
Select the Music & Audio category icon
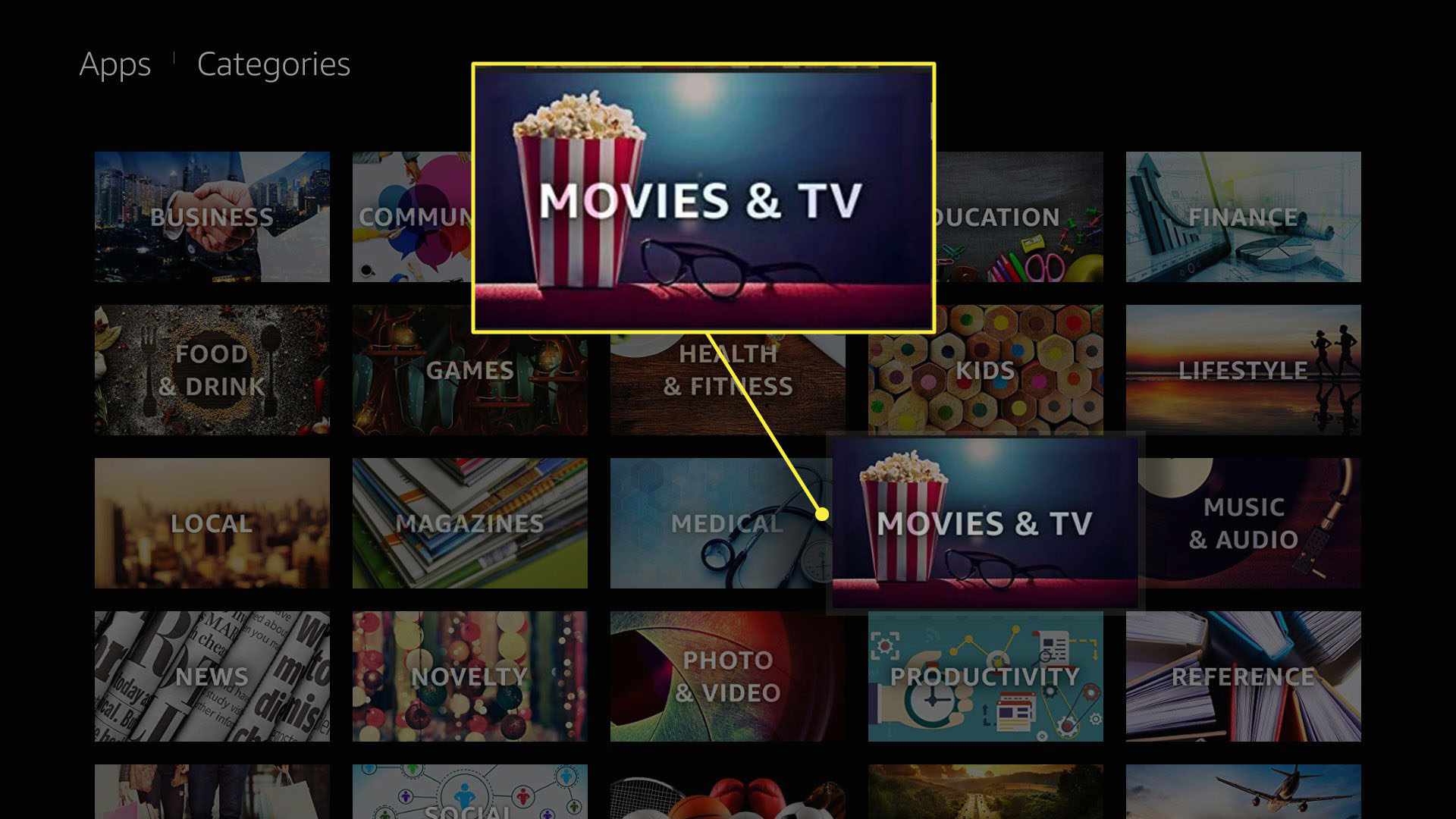click(1243, 523)
